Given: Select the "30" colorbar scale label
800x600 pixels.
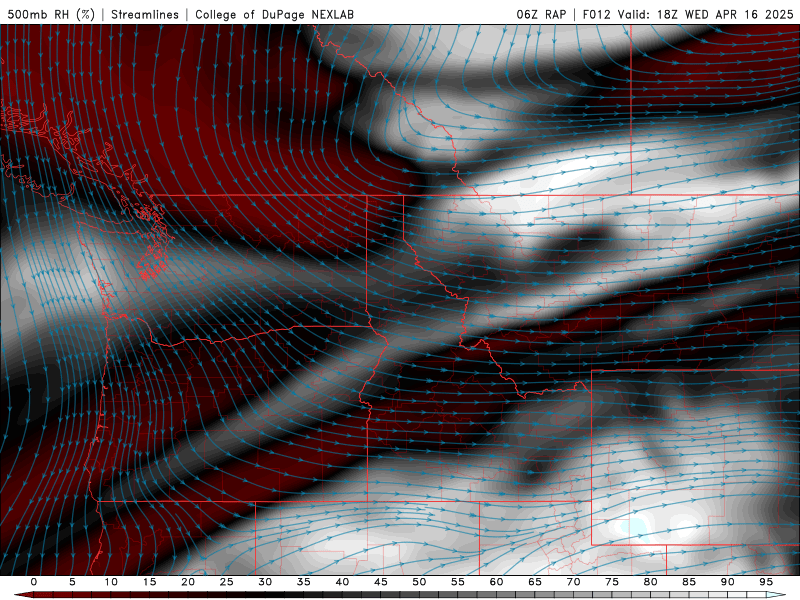Looking at the screenshot, I should click(265, 582).
